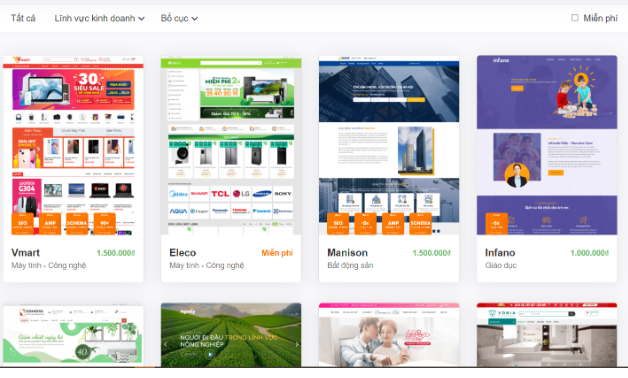The width and height of the screenshot is (628, 378).
Task: Open the Infano template thumbnail
Action: pos(547,145)
